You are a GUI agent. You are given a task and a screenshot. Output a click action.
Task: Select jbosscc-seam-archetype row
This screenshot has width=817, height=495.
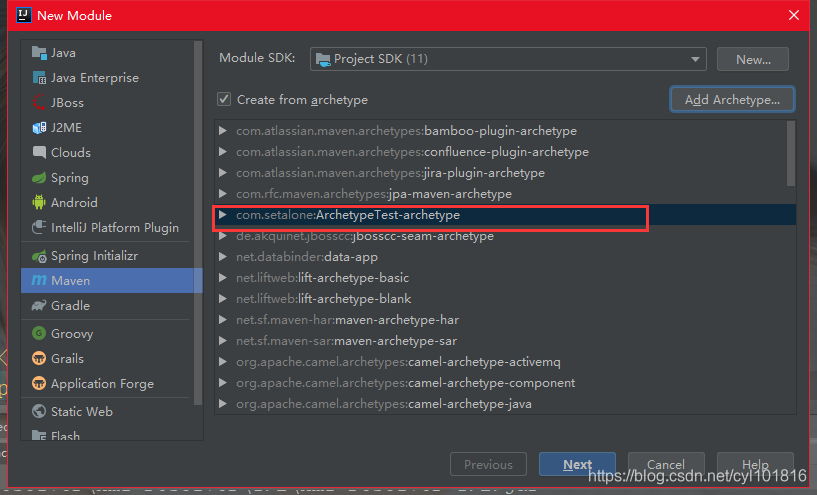click(504, 236)
